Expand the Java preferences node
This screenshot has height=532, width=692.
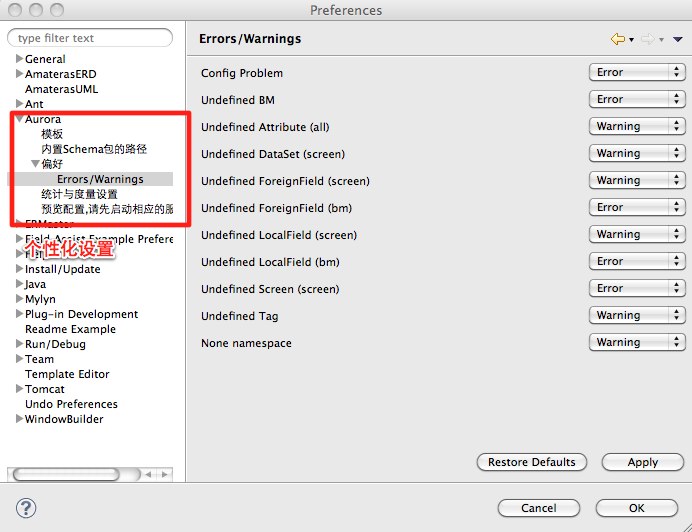click(x=19, y=284)
